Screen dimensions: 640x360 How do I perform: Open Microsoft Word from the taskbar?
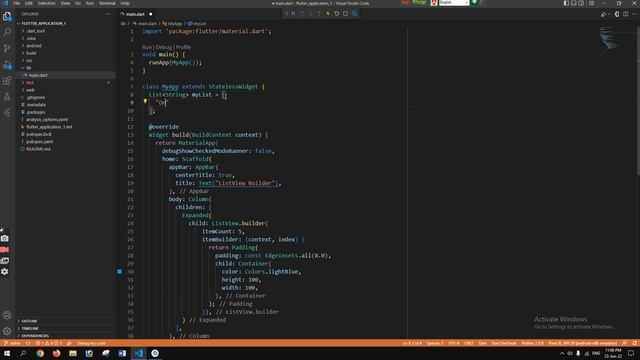(122, 353)
